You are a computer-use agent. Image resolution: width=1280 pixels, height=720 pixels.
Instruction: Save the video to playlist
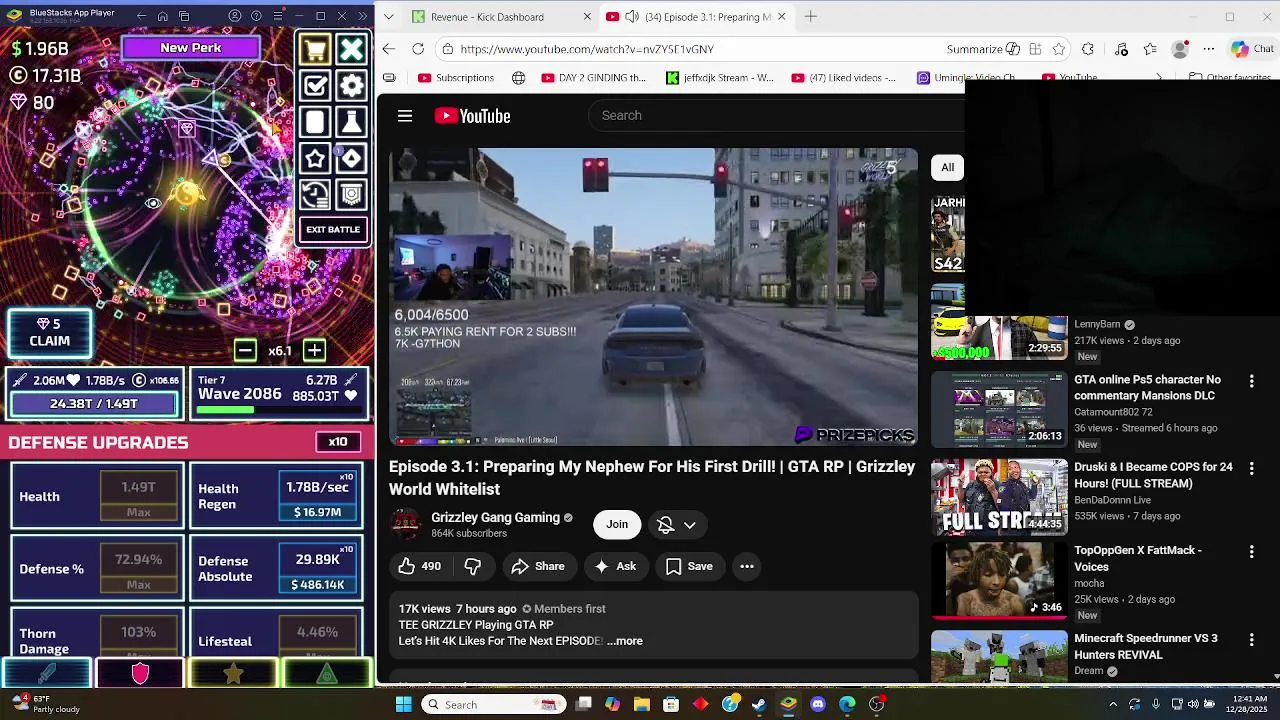coord(689,566)
